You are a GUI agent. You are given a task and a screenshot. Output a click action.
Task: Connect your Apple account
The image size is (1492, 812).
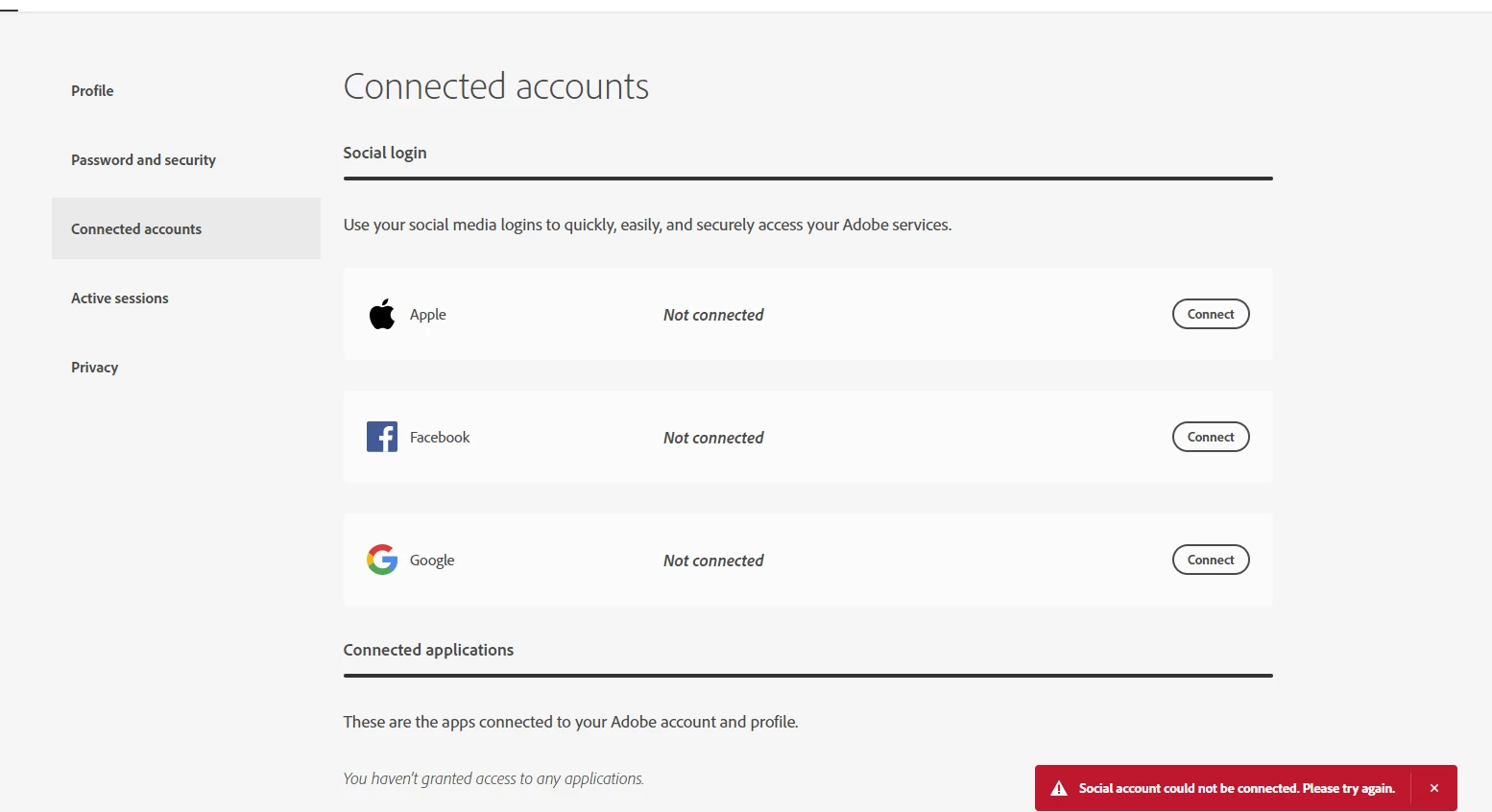(x=1211, y=314)
